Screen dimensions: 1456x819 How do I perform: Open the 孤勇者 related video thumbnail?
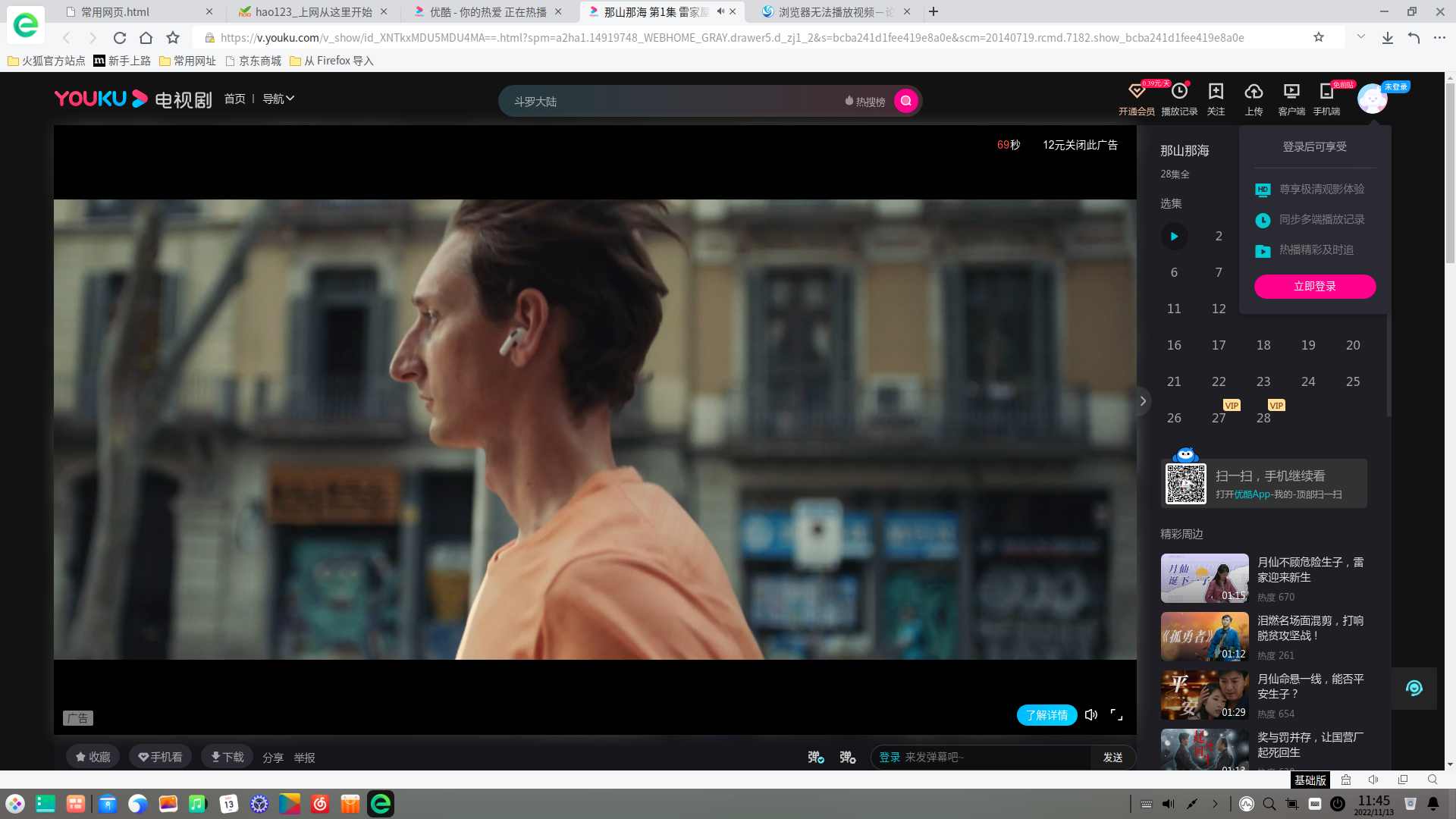tap(1204, 637)
